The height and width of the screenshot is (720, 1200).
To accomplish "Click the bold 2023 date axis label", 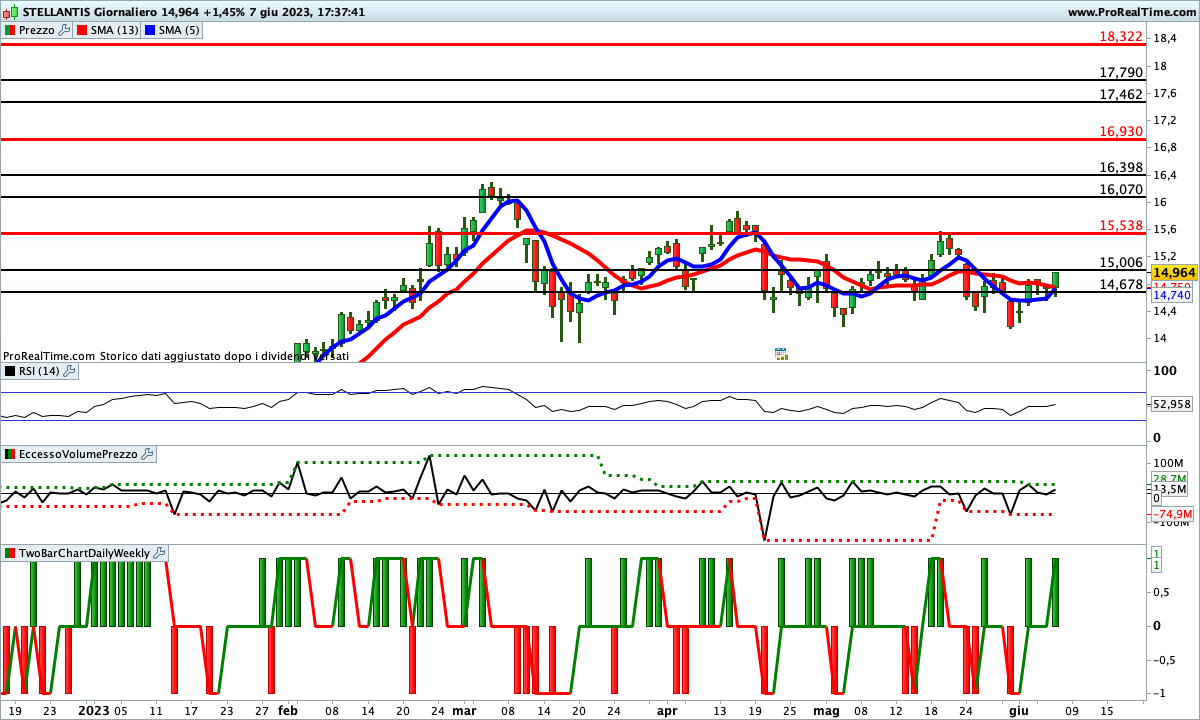I will [94, 711].
